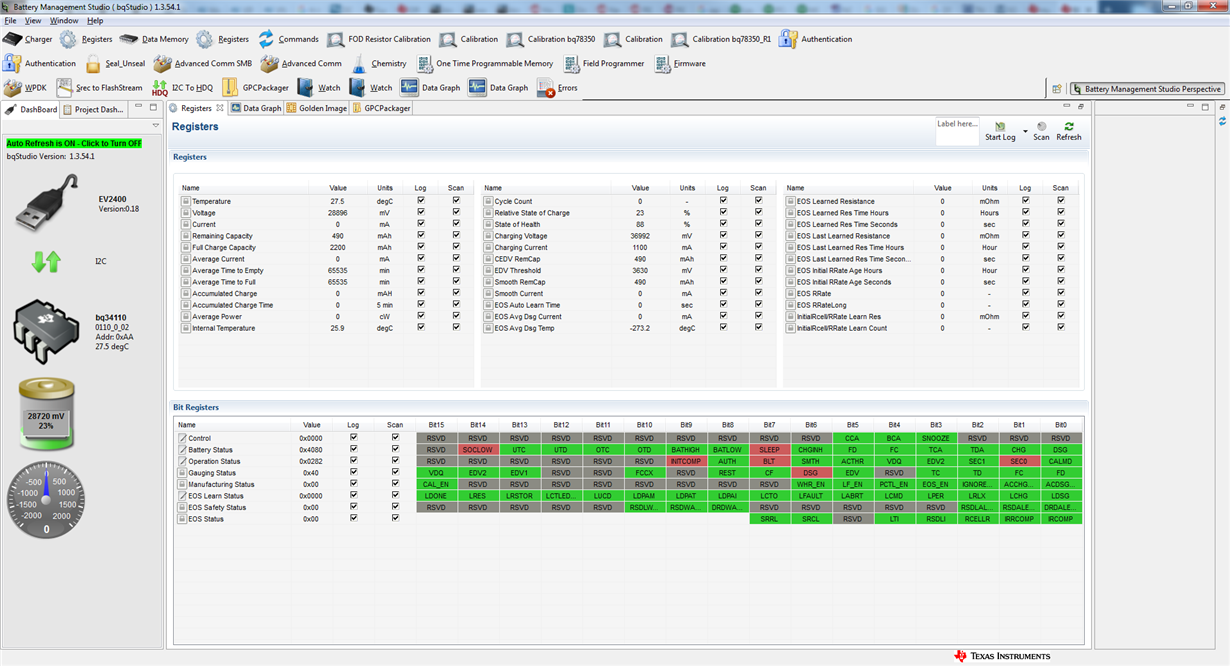Open the Charger tool in the toolbar

coord(27,39)
